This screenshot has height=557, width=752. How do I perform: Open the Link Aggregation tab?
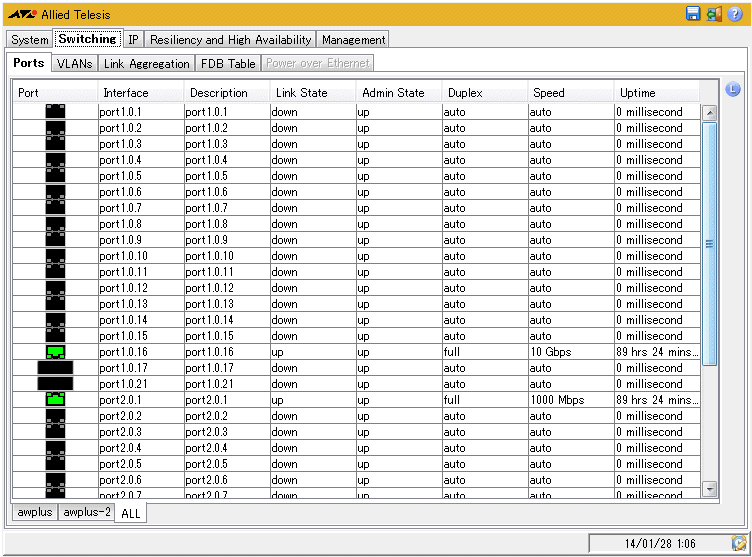coord(146,63)
